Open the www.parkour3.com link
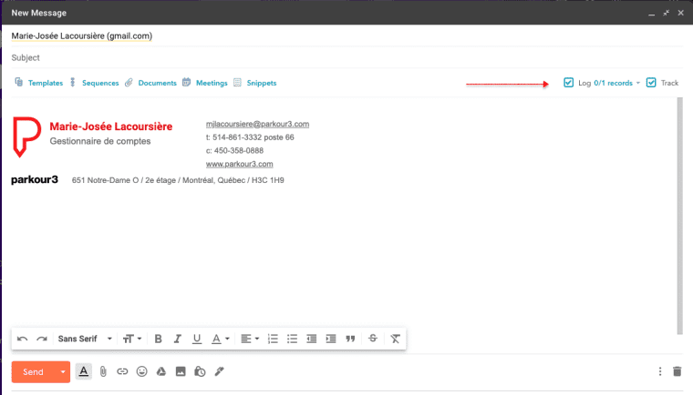The height and width of the screenshot is (395, 693). (239, 164)
